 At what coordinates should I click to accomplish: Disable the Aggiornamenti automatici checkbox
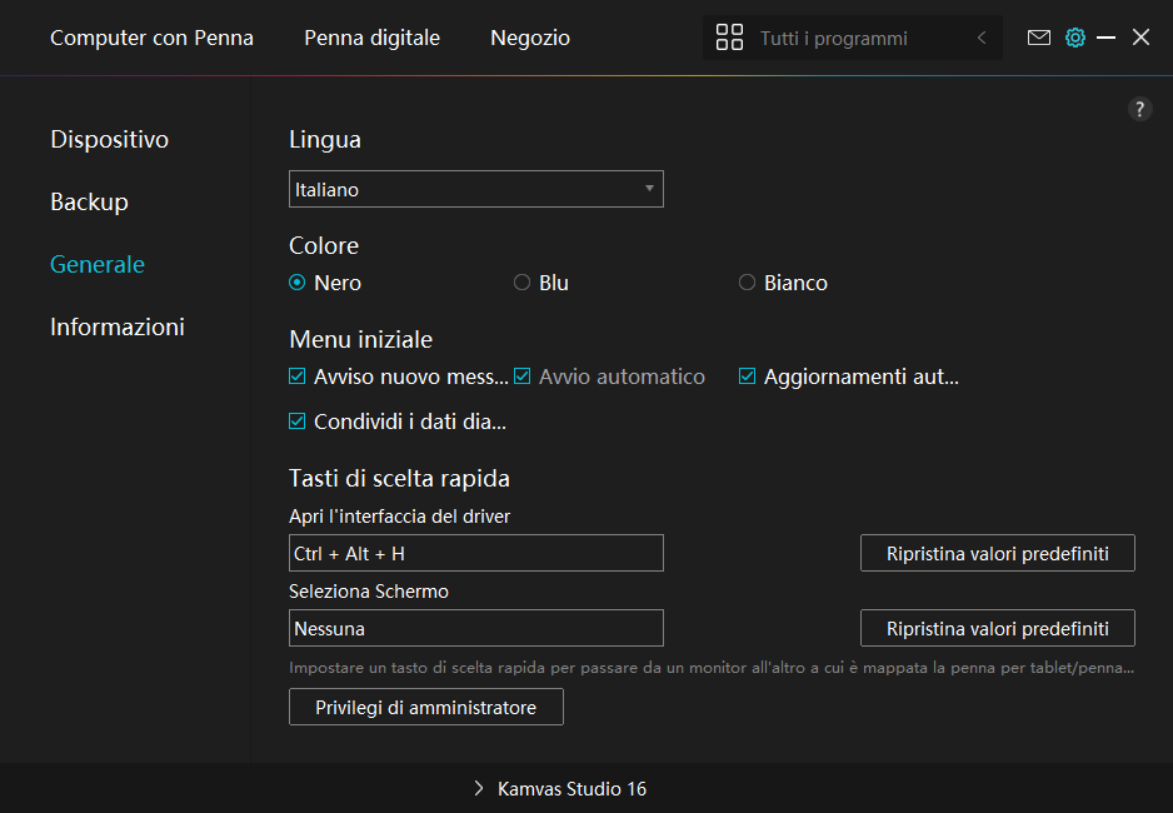point(747,377)
